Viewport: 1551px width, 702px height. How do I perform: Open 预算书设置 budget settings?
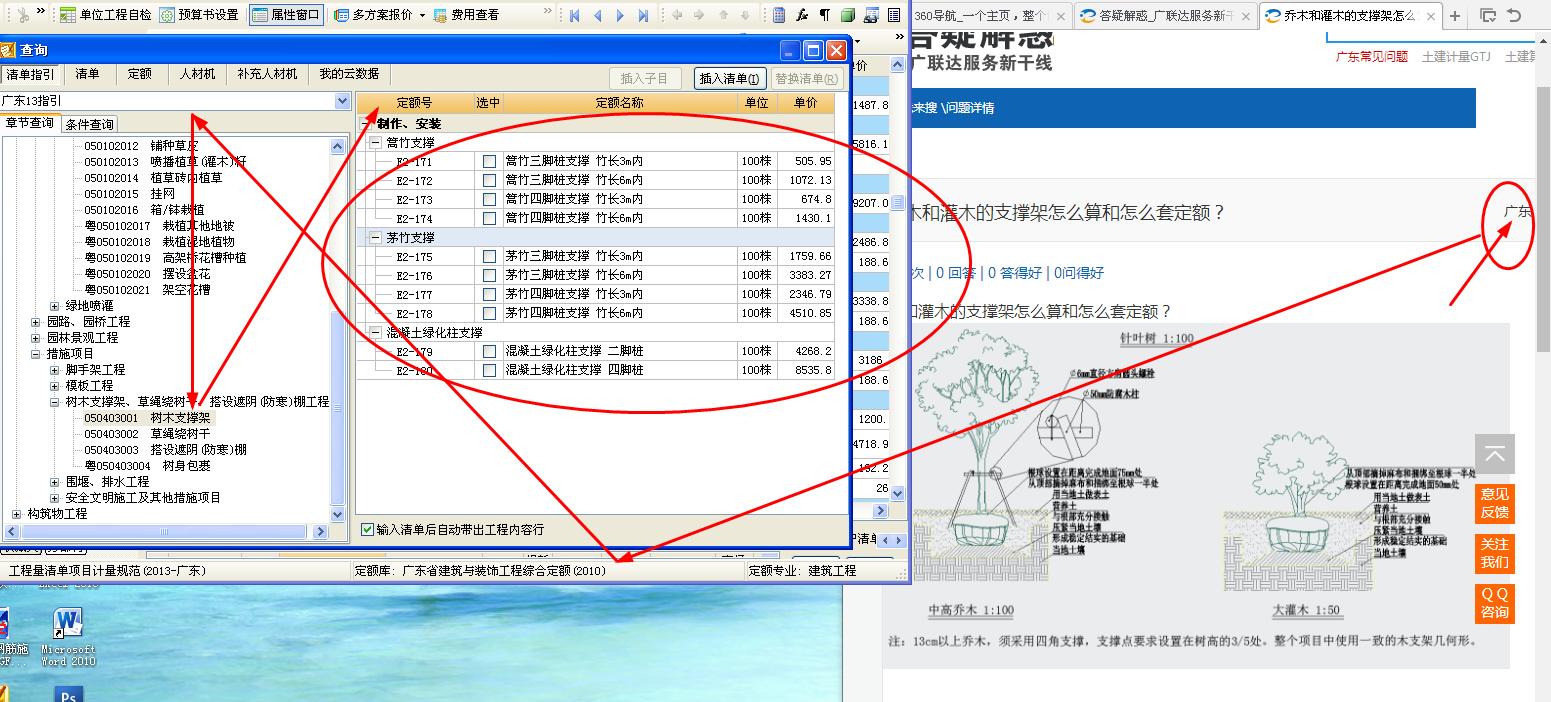(x=199, y=15)
